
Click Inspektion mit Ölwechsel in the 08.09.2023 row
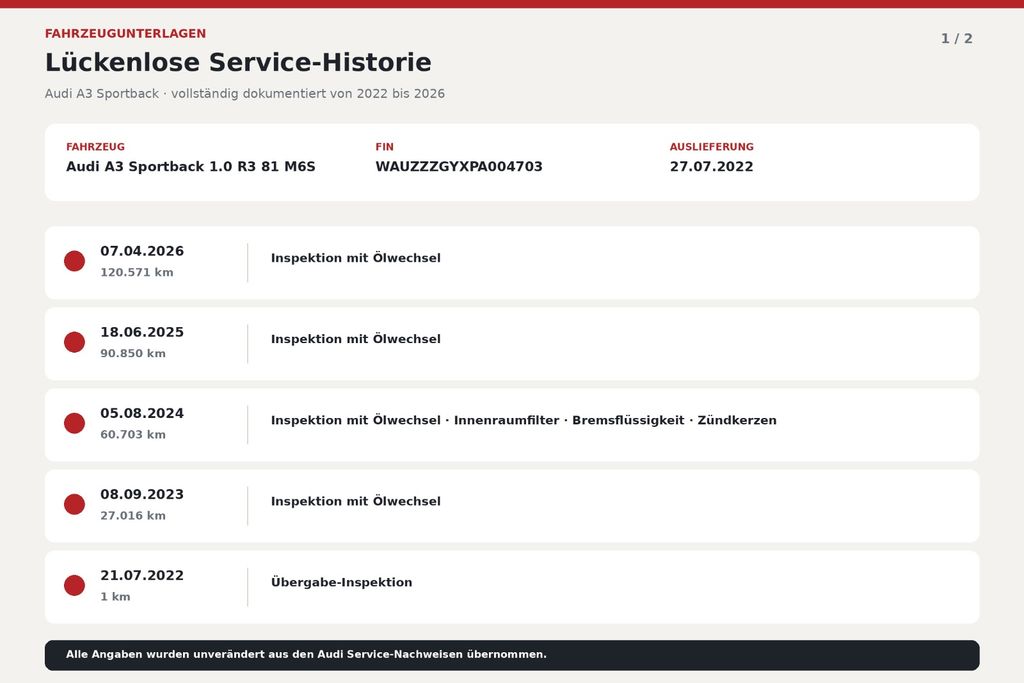(356, 501)
